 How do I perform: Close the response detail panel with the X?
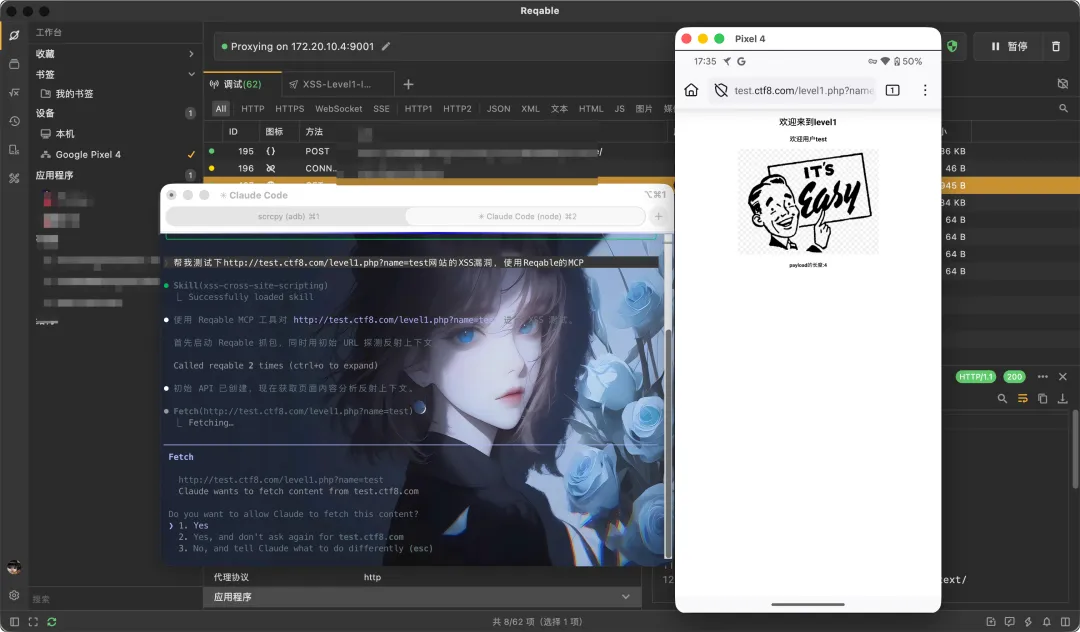[x=1063, y=377]
